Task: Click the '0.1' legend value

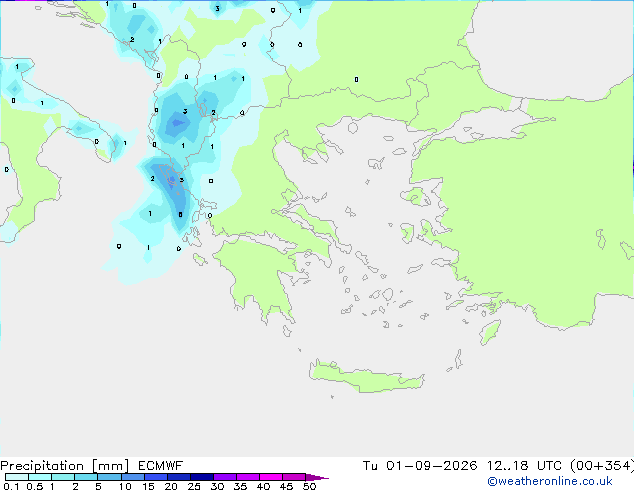Action: point(11,486)
